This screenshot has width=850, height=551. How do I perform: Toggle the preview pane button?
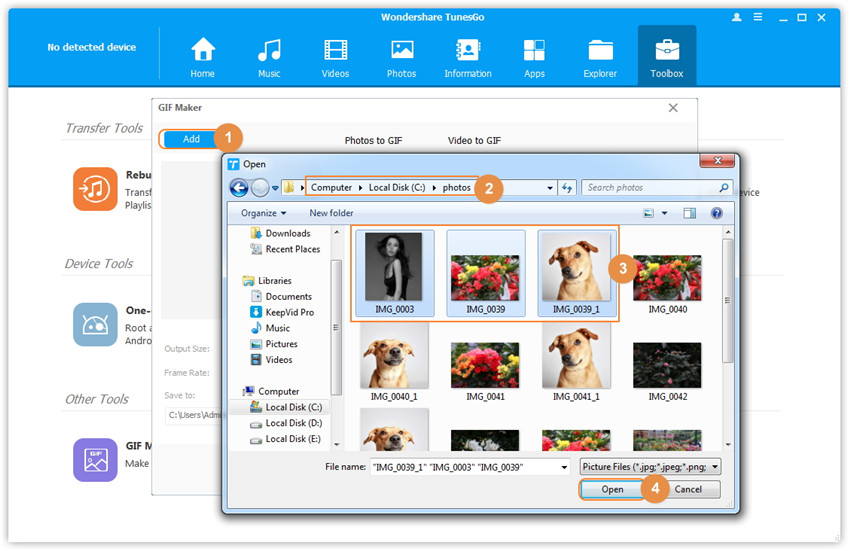click(x=690, y=213)
